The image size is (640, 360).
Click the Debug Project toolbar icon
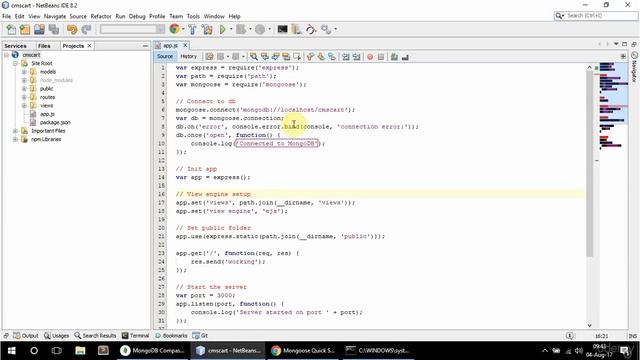tap(241, 29)
